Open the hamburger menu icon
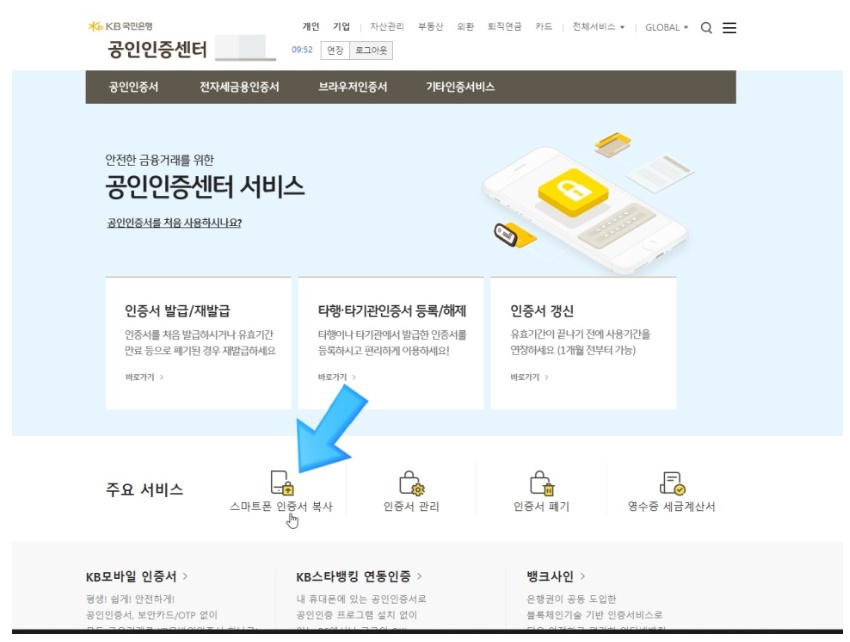Viewport: 850px width, 642px height. pos(729,28)
